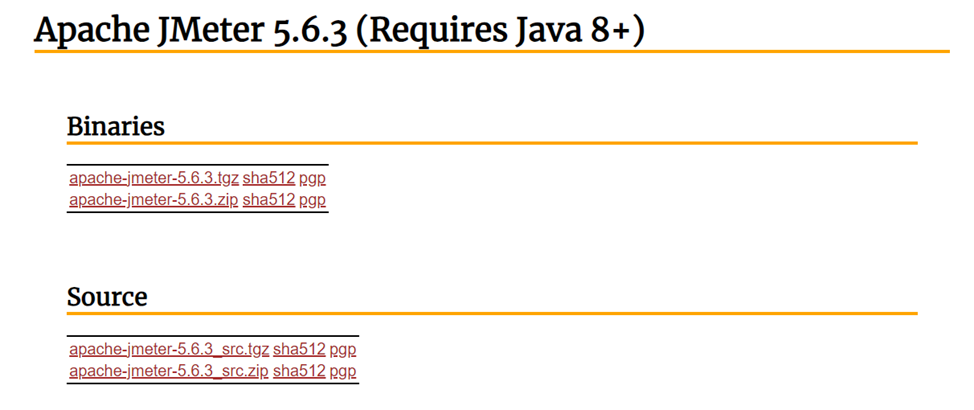
Task: Download the apache-jmeter-5.6.3.tgz binary
Action: point(154,178)
